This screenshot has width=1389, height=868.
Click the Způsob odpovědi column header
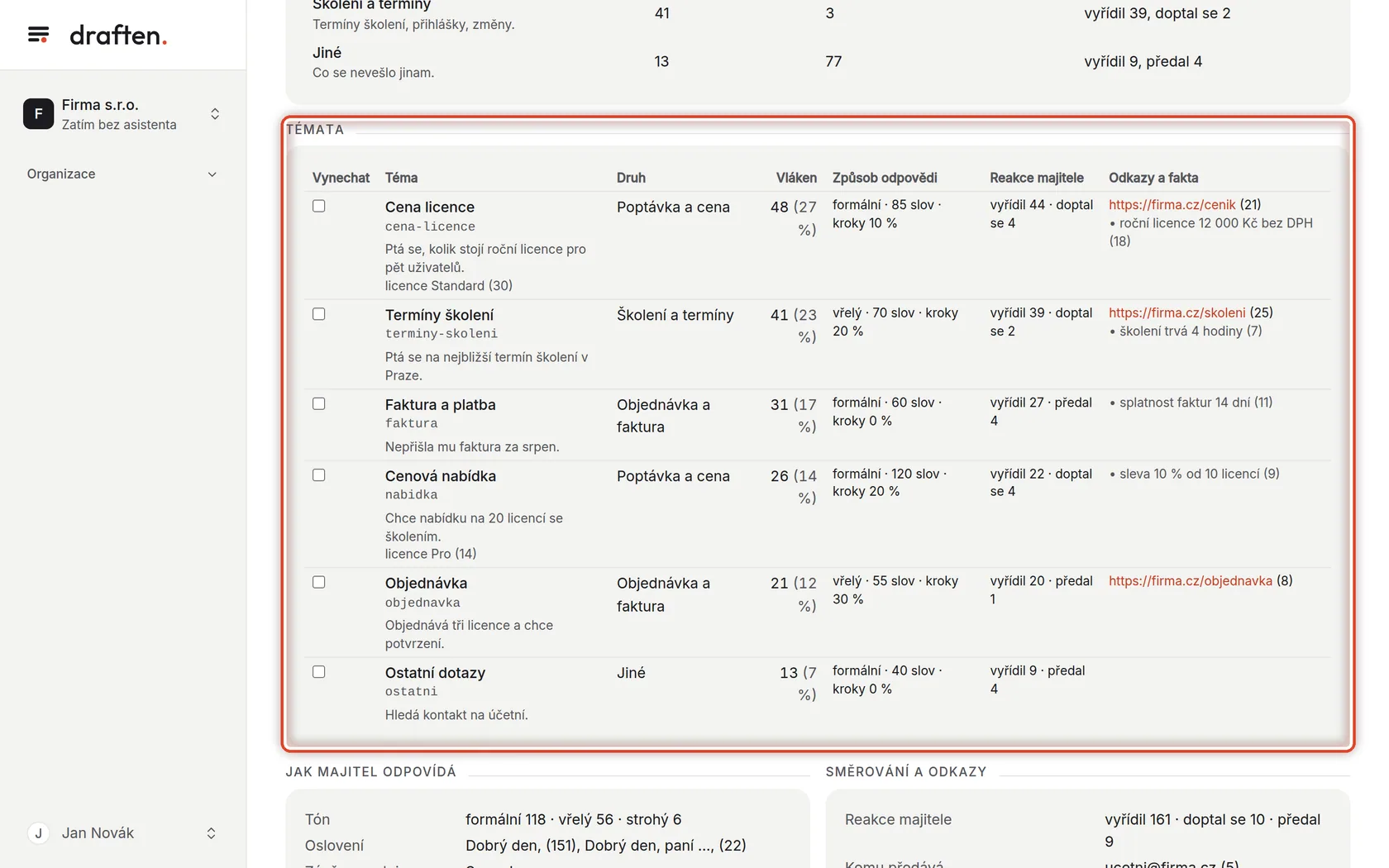click(x=885, y=178)
